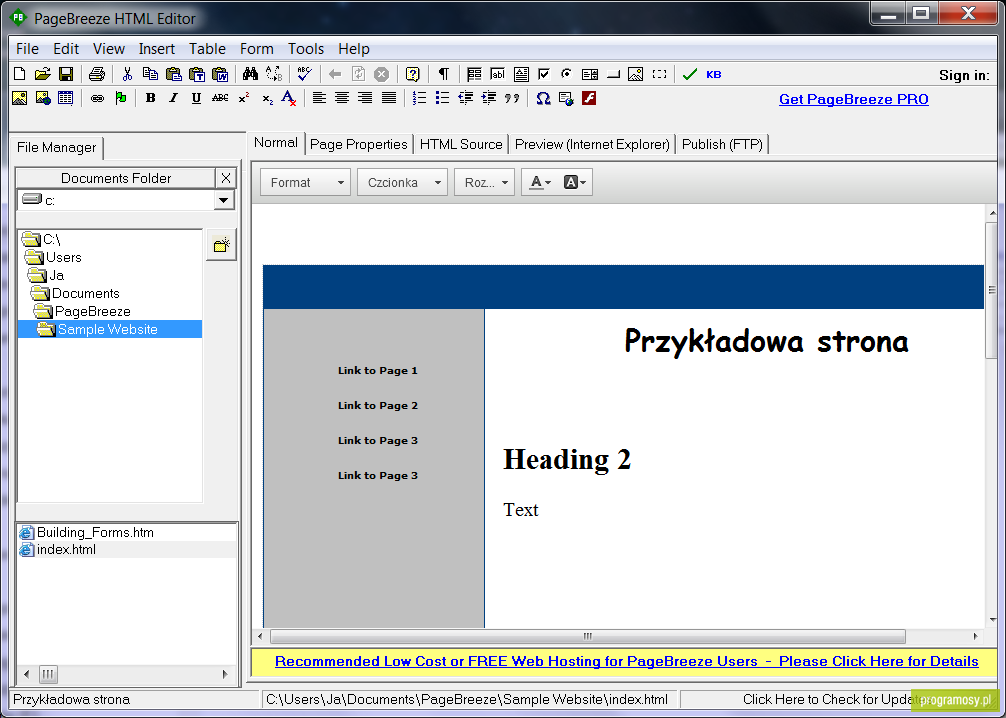1006x718 pixels.
Task: Insert a bulleted list
Action: 442,98
